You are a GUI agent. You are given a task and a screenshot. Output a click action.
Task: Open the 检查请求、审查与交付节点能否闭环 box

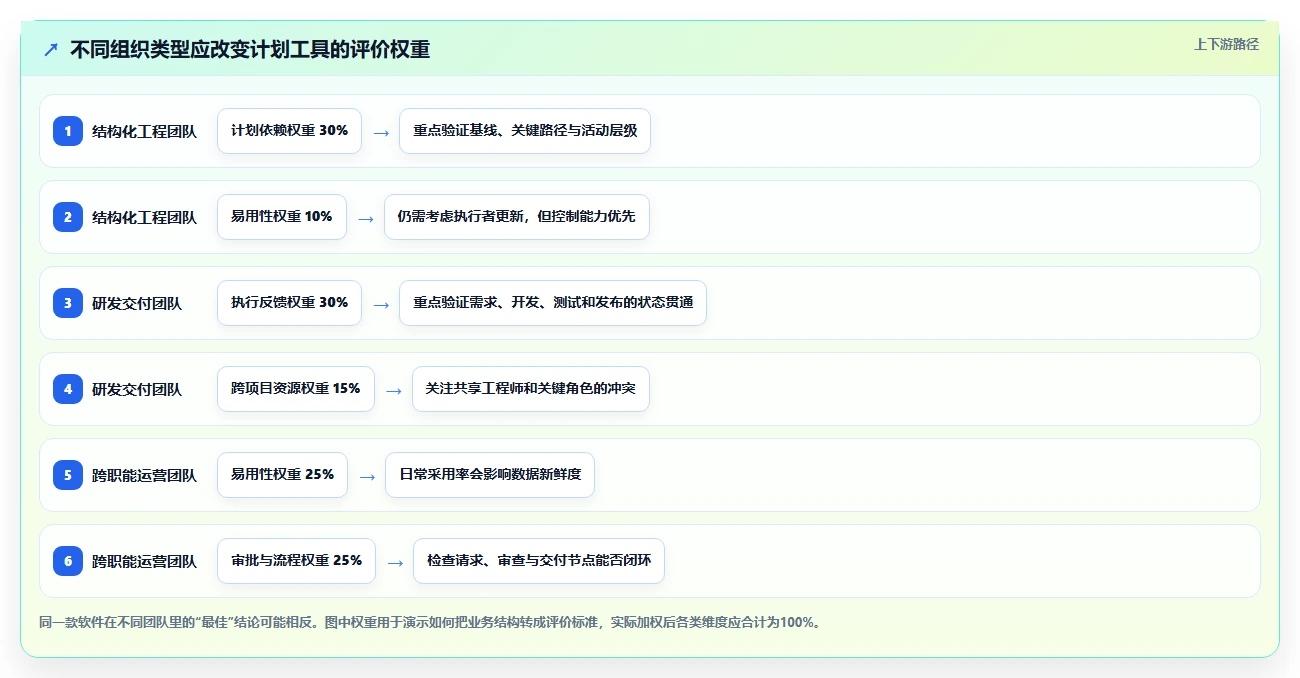tap(539, 561)
